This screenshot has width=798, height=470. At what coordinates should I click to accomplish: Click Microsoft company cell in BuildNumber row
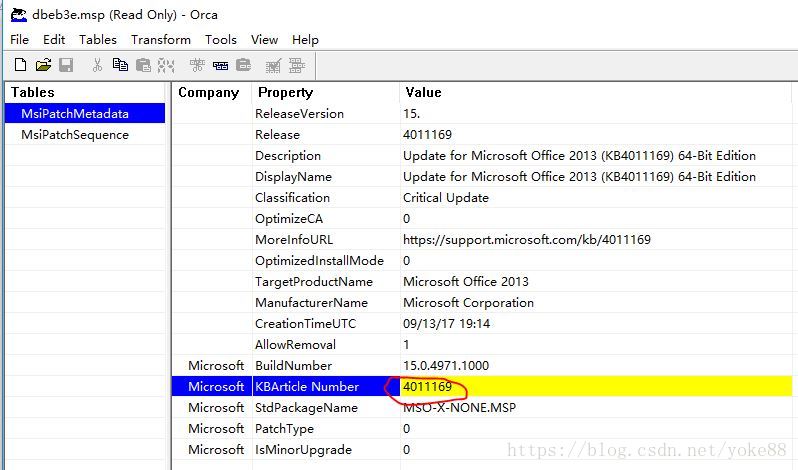[216, 366]
